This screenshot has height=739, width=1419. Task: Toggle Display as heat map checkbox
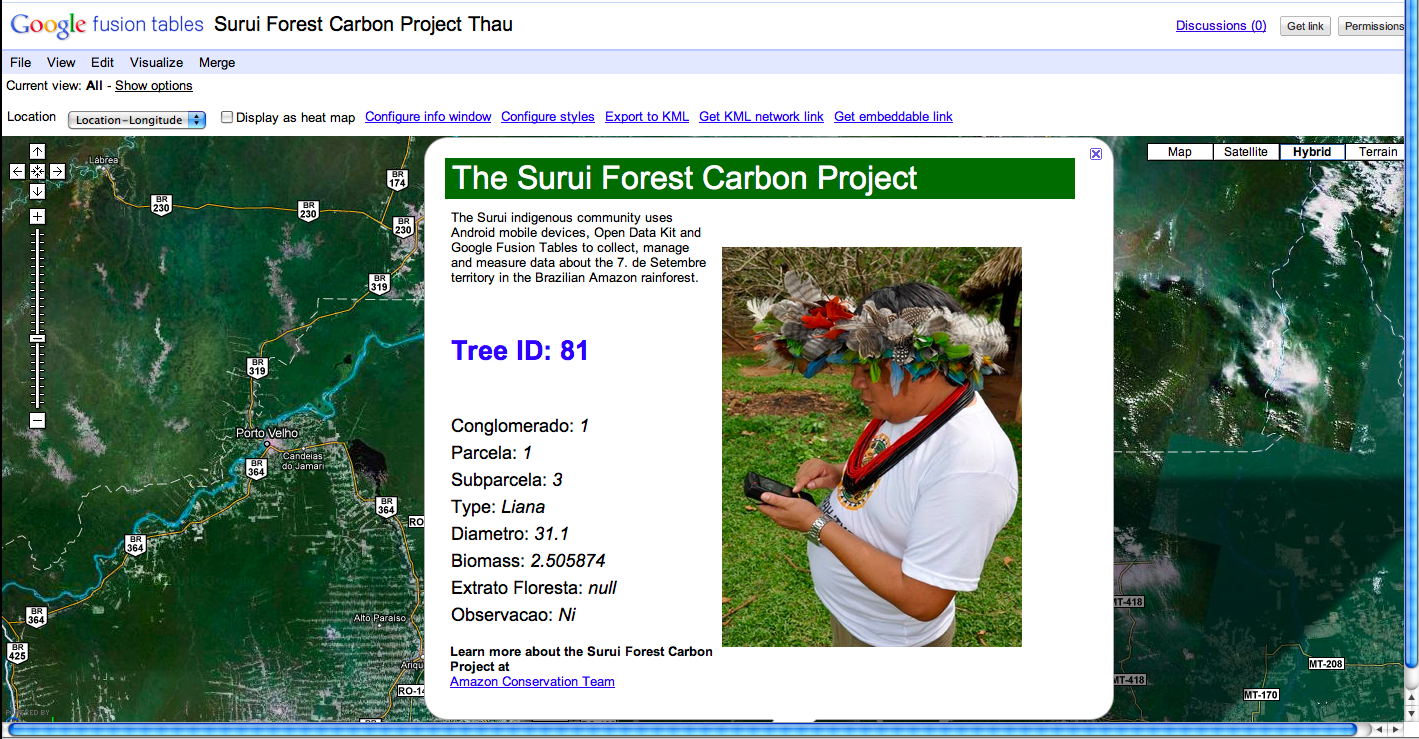pyautogui.click(x=227, y=117)
